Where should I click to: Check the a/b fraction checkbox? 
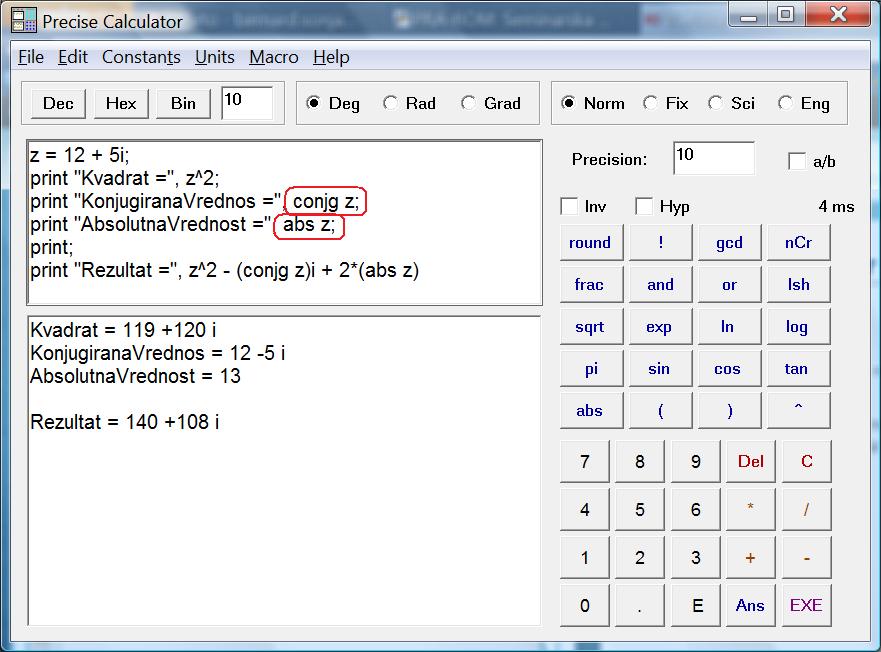[797, 161]
